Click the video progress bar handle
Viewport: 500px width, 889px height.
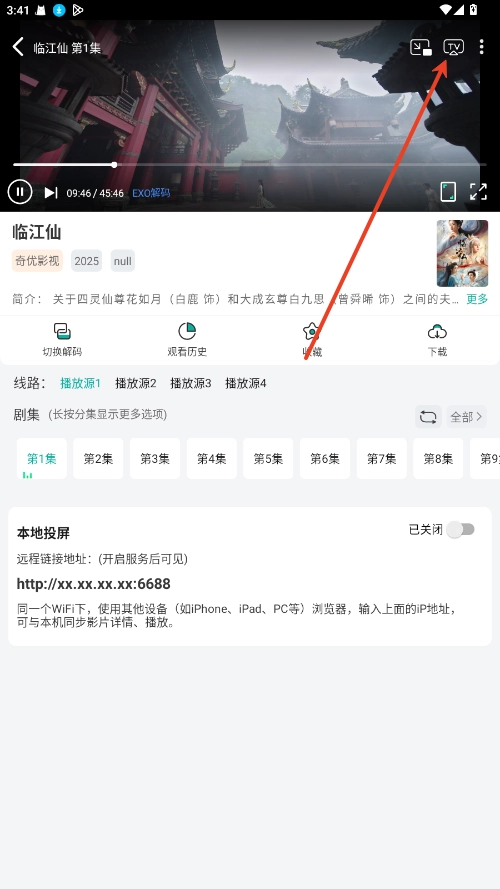(x=114, y=165)
